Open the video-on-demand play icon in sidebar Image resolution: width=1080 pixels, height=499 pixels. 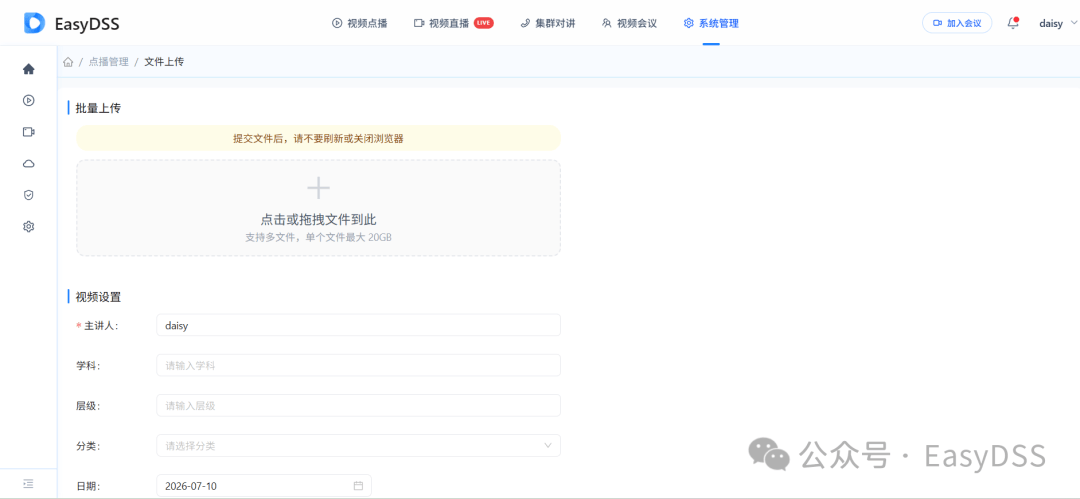point(28,101)
